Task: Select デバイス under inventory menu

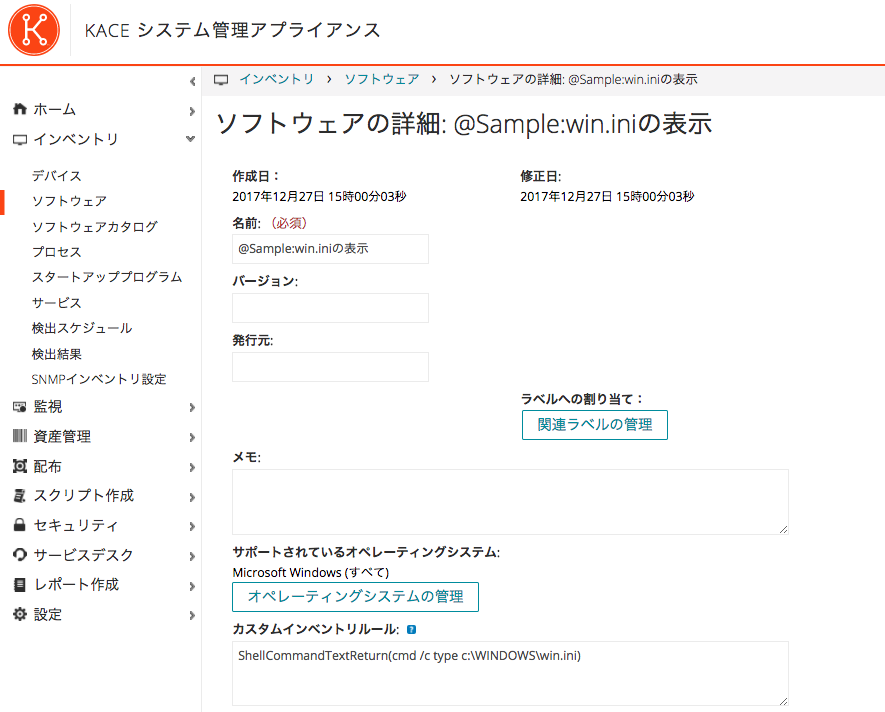Action: tap(56, 176)
